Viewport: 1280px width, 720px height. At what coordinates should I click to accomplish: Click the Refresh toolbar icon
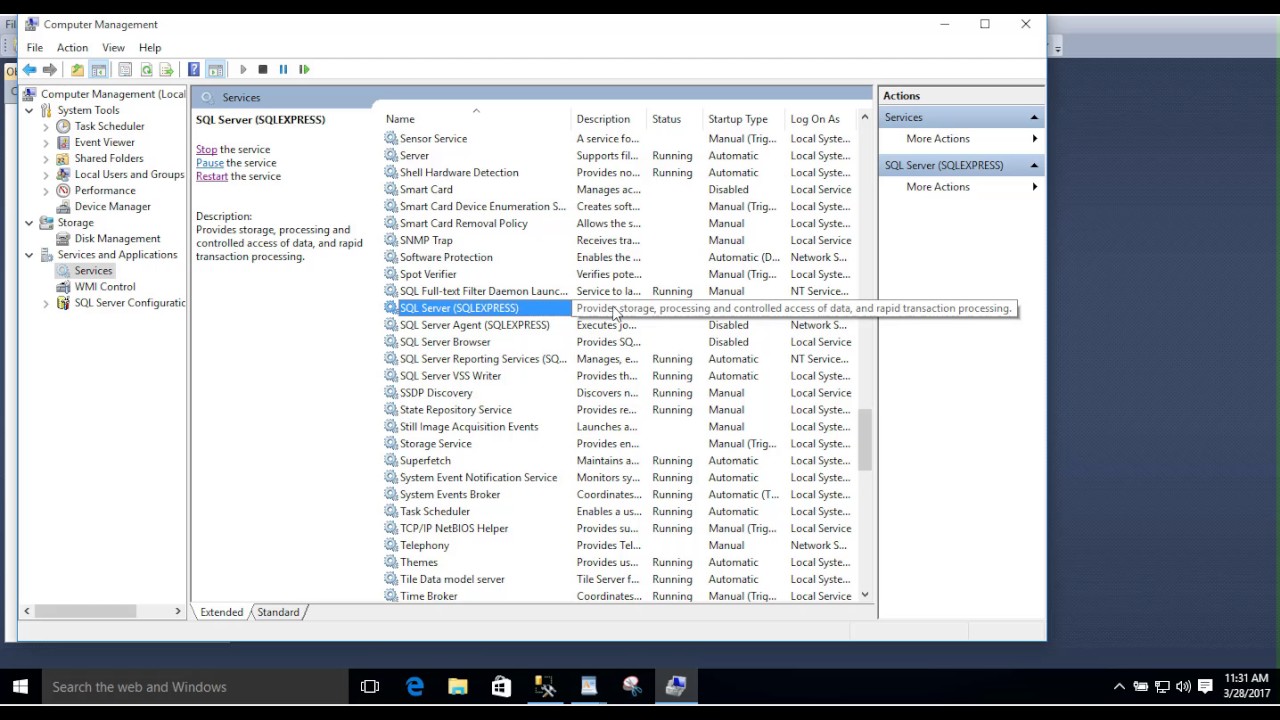[x=146, y=69]
